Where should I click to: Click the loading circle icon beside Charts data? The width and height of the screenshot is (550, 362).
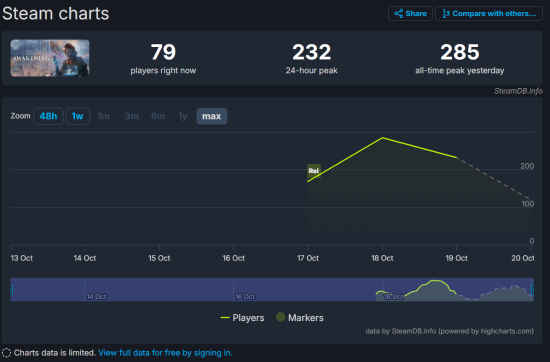click(6, 353)
